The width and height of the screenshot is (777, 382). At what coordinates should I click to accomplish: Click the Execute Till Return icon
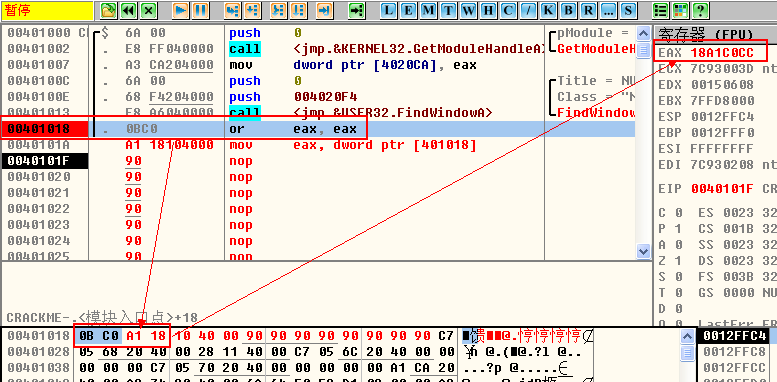(x=324, y=10)
